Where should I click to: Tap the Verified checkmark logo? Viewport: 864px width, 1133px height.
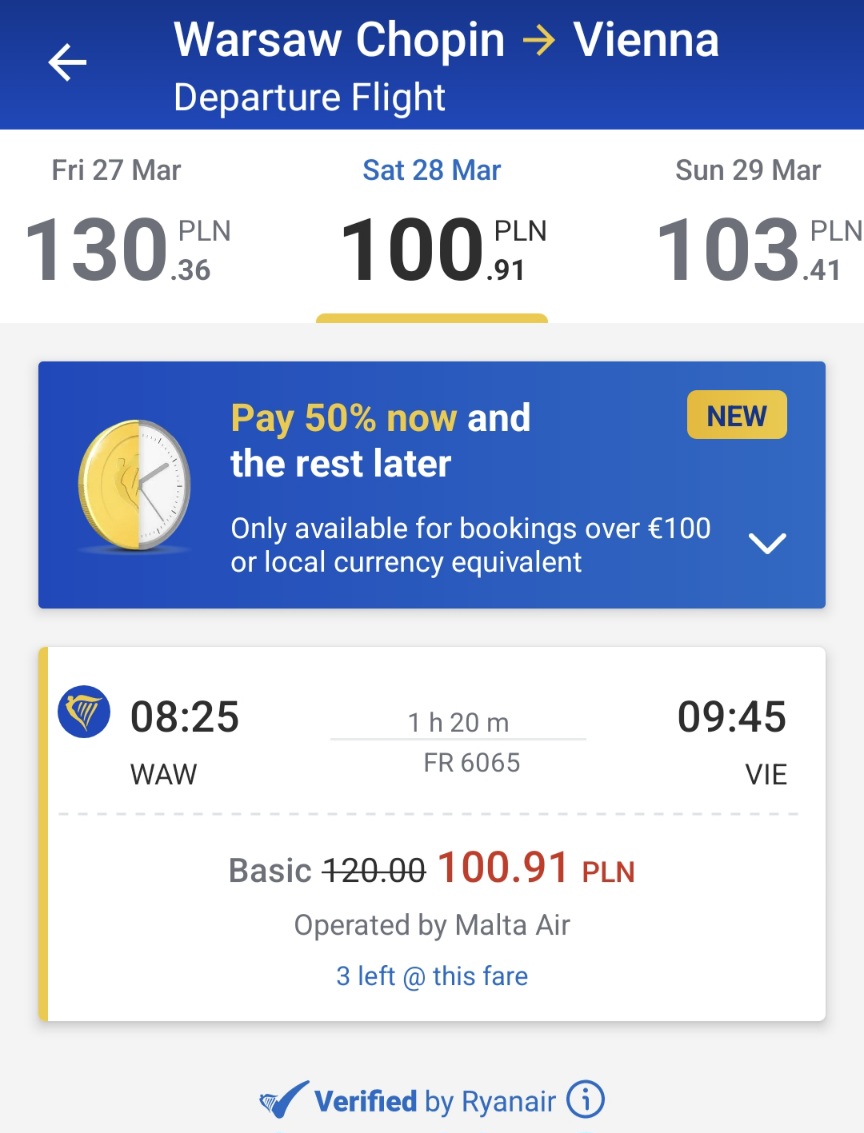tap(283, 1100)
